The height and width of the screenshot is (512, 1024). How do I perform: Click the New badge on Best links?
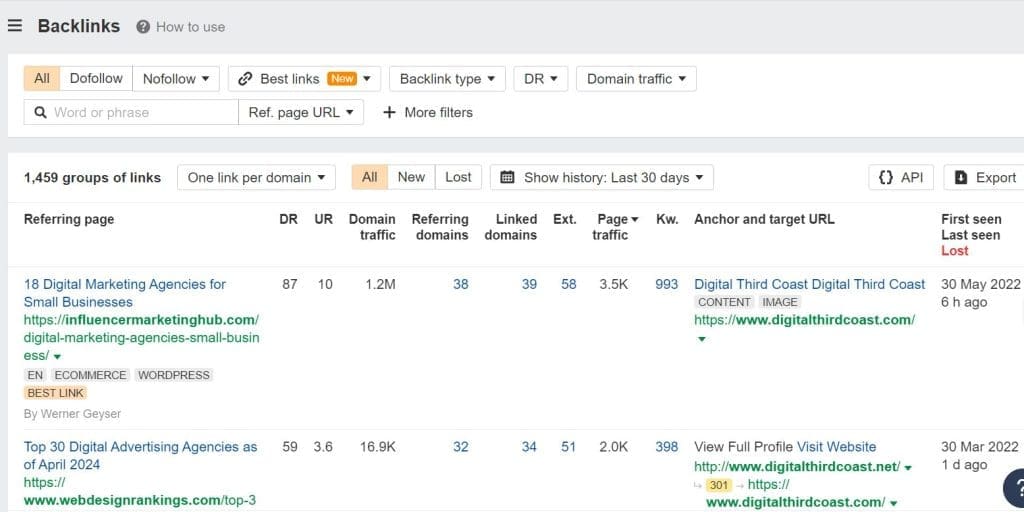[x=342, y=78]
